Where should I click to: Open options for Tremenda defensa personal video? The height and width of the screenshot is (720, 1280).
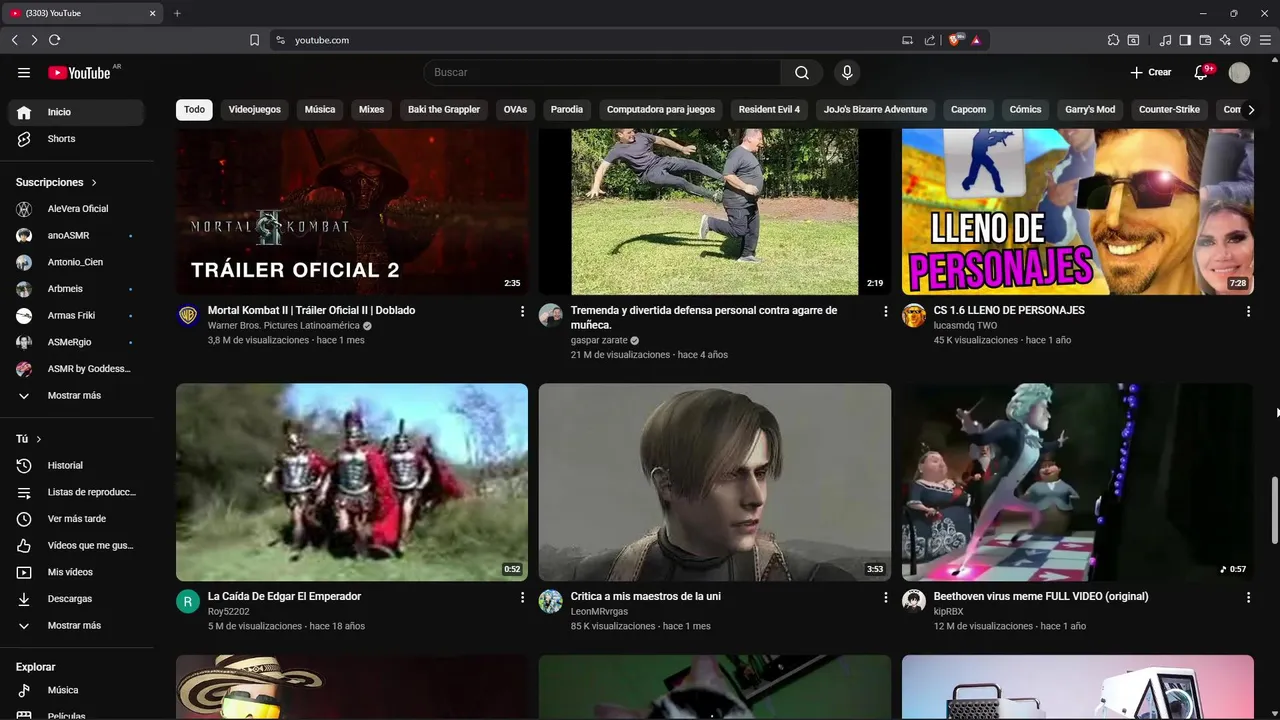point(885,312)
